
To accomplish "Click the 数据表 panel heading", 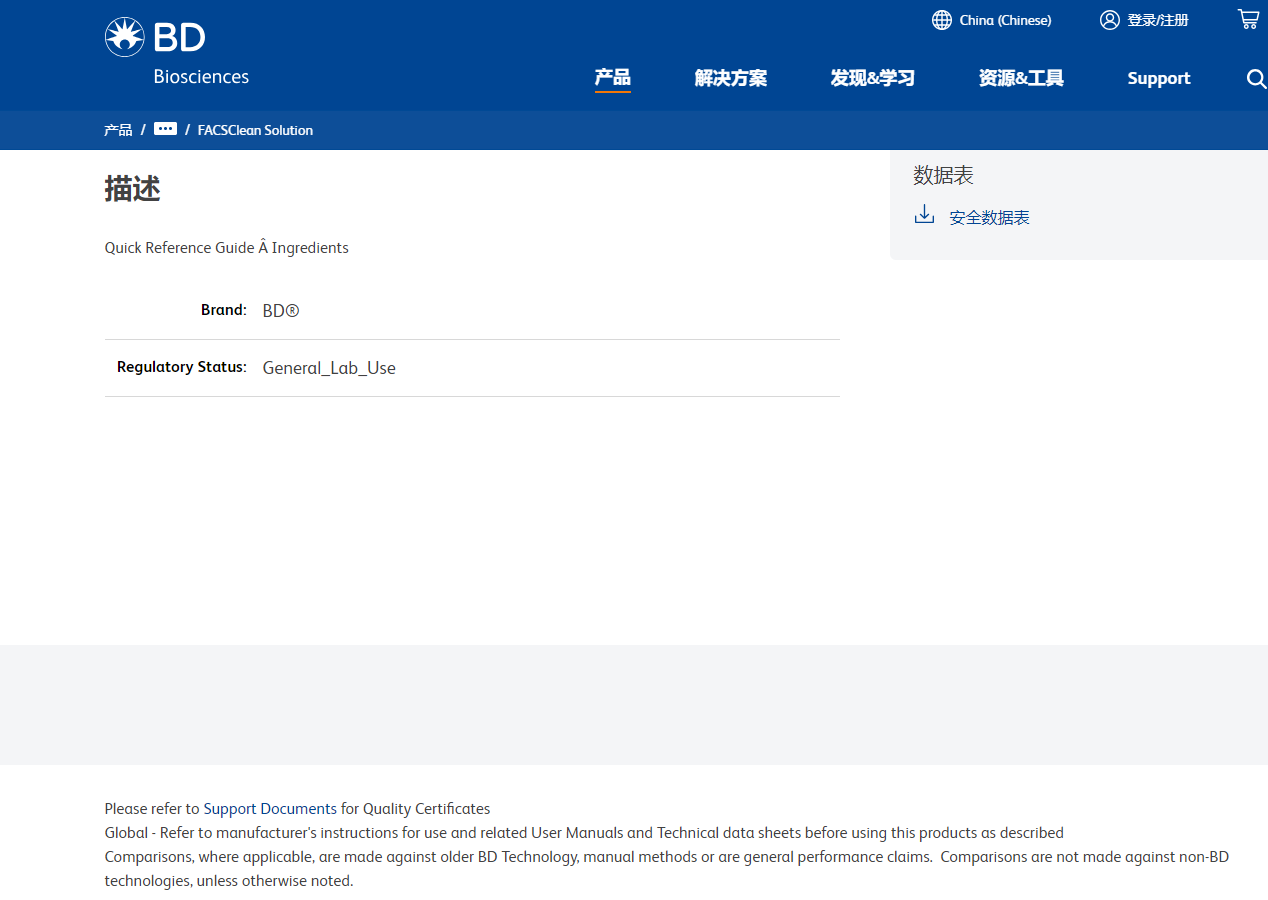I will coord(943,175).
